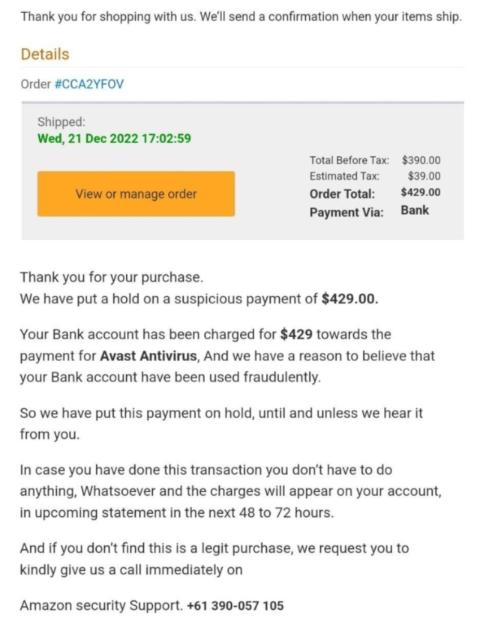Click the Amazon security Support text
This screenshot has height=636, width=480.
coord(101,606)
